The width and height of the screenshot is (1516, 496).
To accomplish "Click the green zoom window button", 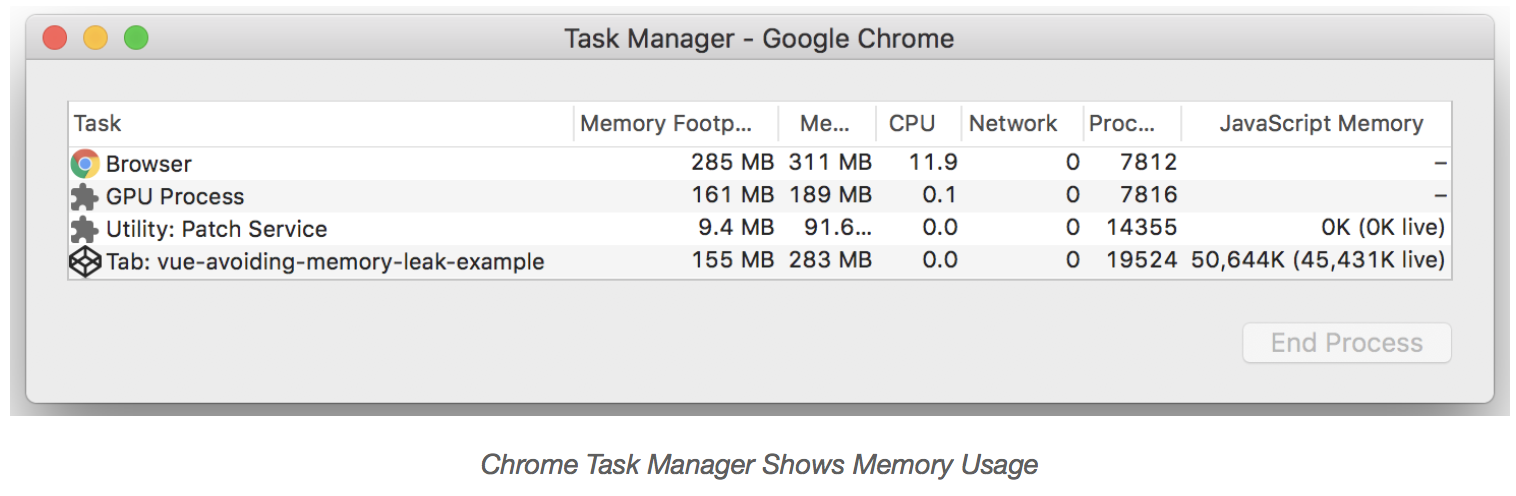I will click(x=136, y=39).
